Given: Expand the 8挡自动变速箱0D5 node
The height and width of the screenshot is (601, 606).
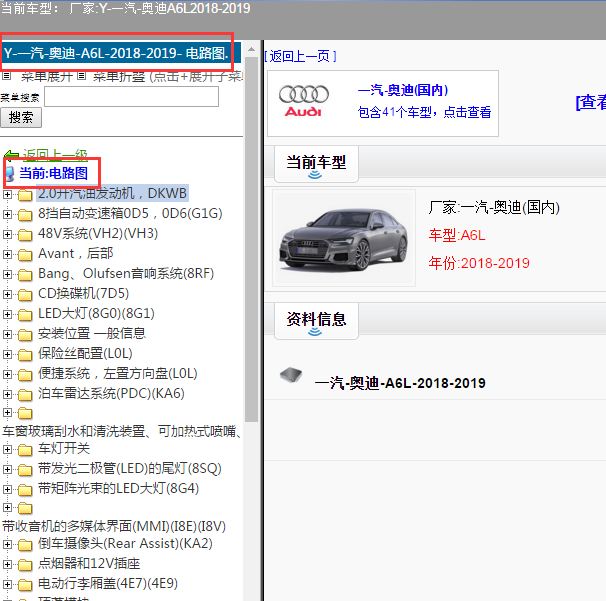Looking at the screenshot, I should [x=7, y=214].
